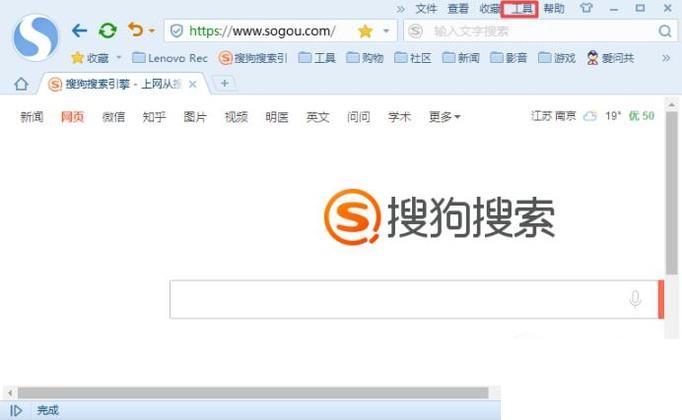
Task: Click the 搜狗搜索 logo
Action: click(x=439, y=217)
